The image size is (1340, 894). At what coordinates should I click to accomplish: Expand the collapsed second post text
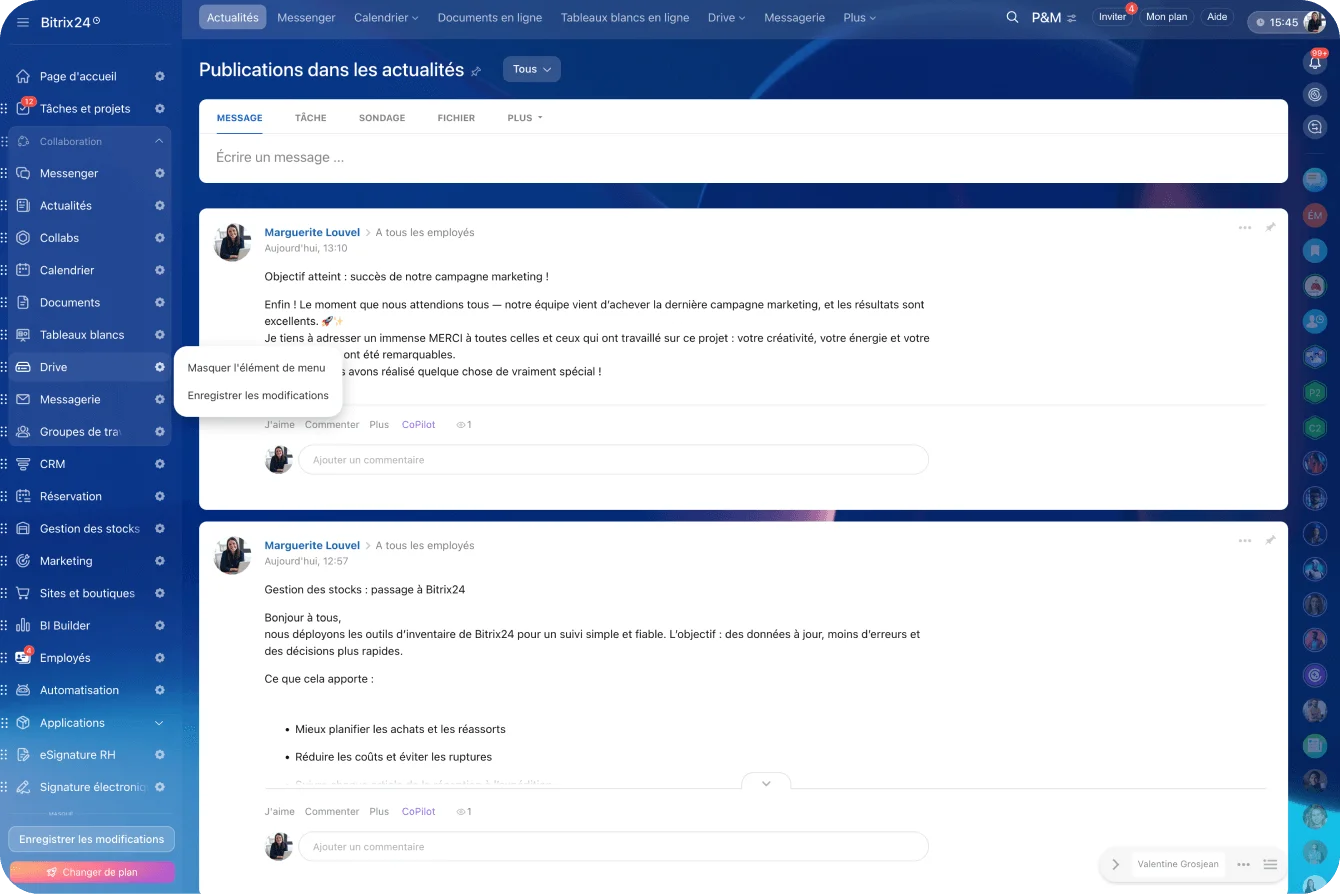(x=766, y=783)
